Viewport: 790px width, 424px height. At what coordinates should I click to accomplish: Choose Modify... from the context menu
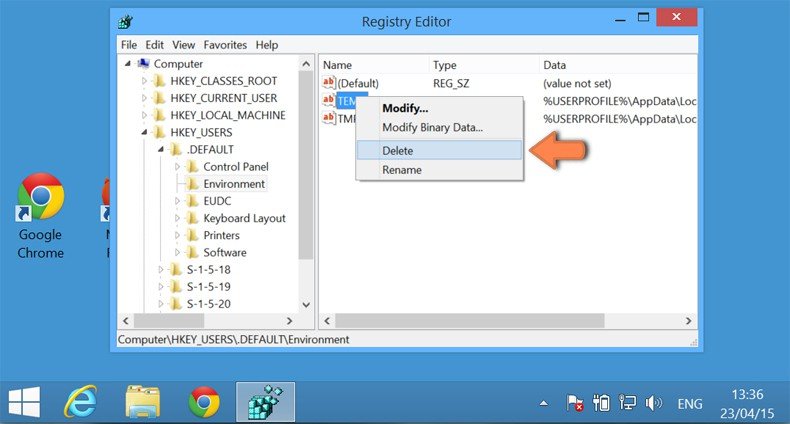point(439,108)
